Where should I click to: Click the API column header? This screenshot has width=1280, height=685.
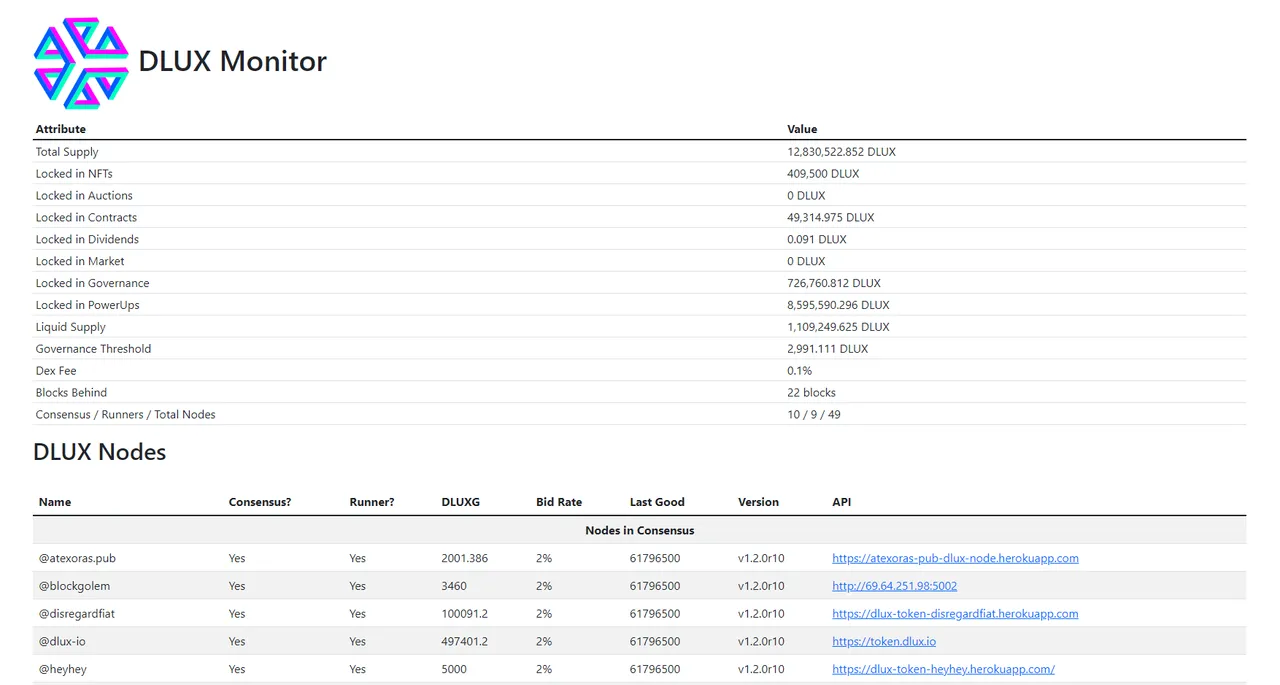841,502
